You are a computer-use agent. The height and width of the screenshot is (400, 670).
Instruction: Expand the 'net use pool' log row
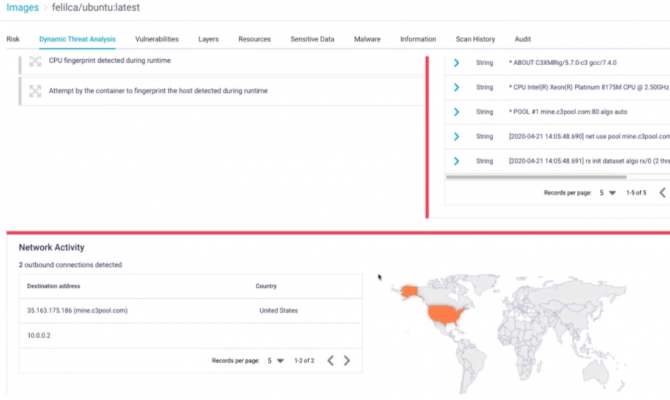(x=456, y=136)
